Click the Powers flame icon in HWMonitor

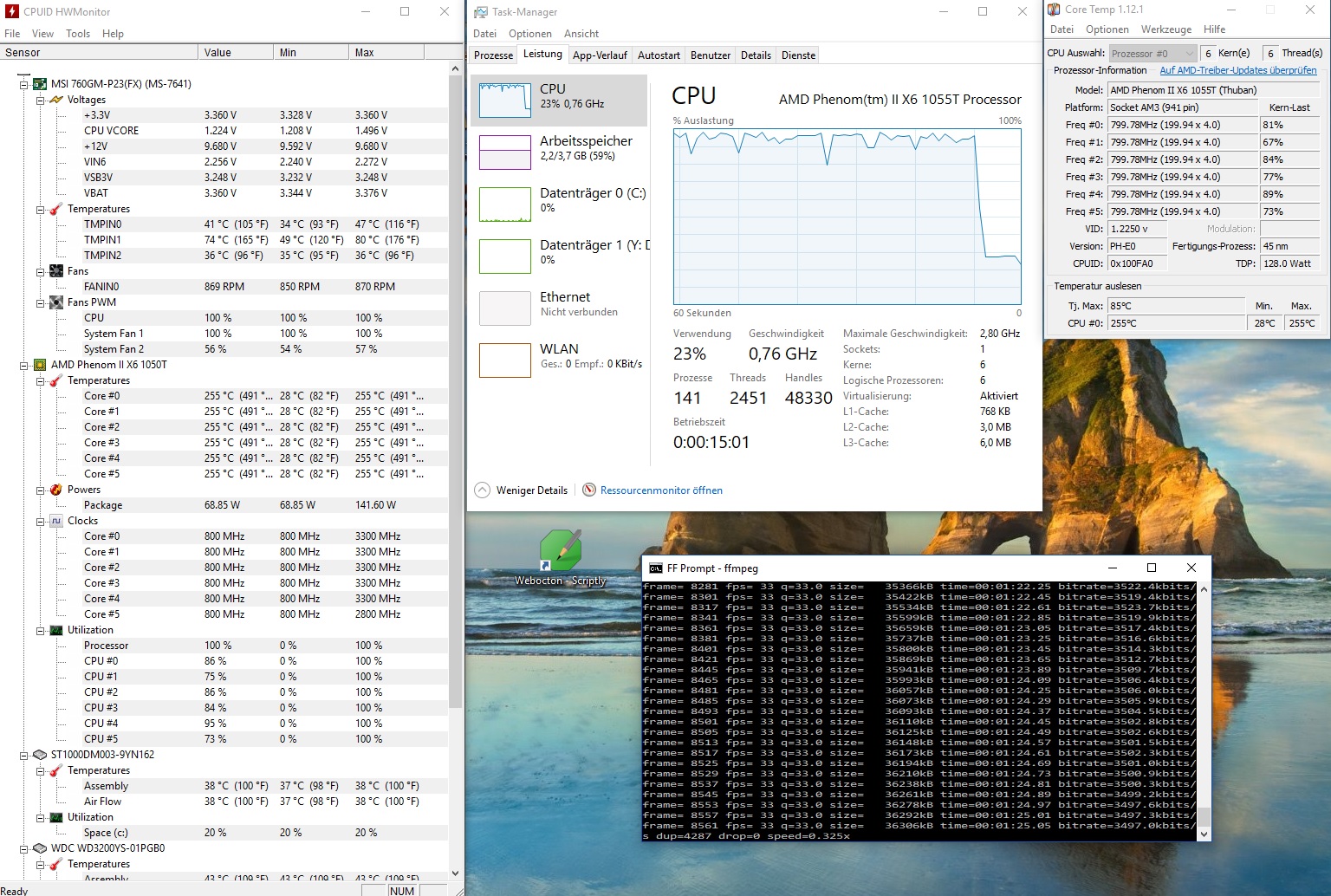56,490
